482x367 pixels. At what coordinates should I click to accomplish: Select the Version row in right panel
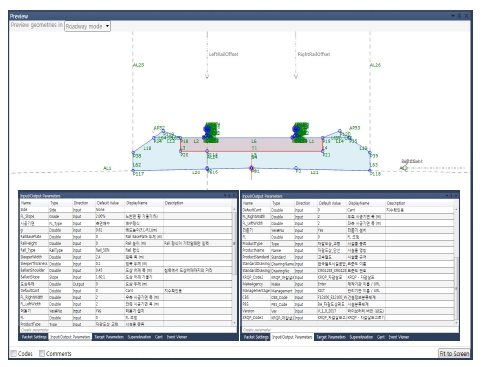(348, 311)
